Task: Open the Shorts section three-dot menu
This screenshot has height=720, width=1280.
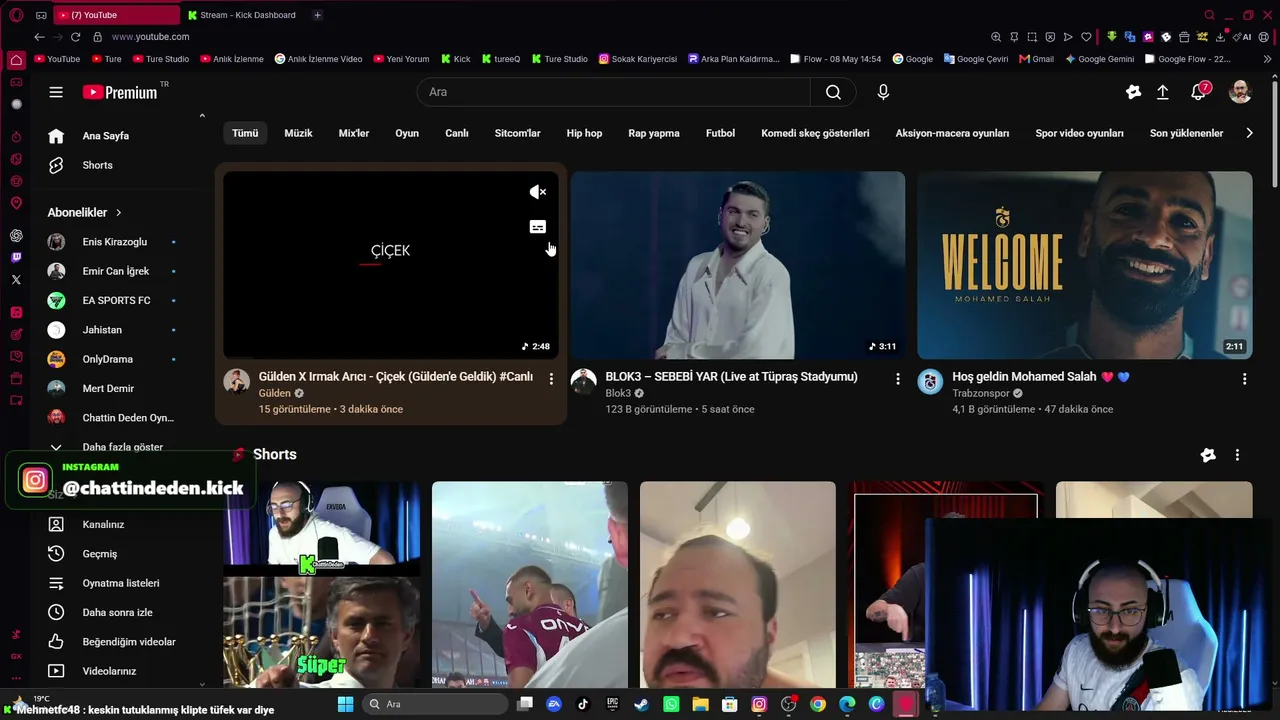Action: click(x=1237, y=455)
